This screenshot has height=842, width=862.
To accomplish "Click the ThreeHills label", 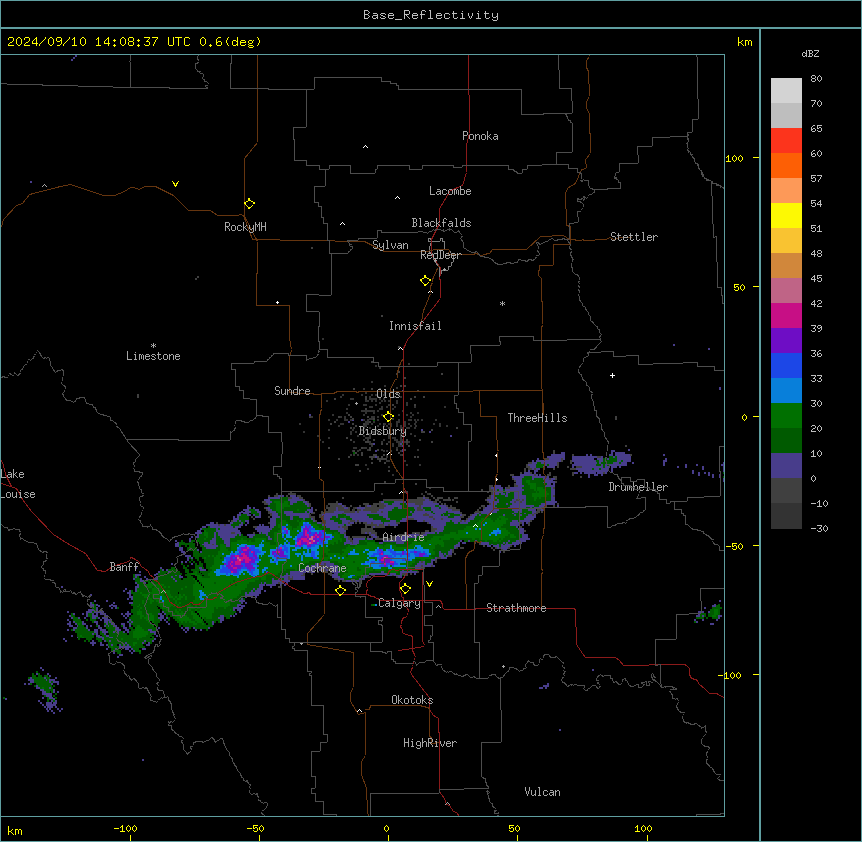I will click(537, 418).
